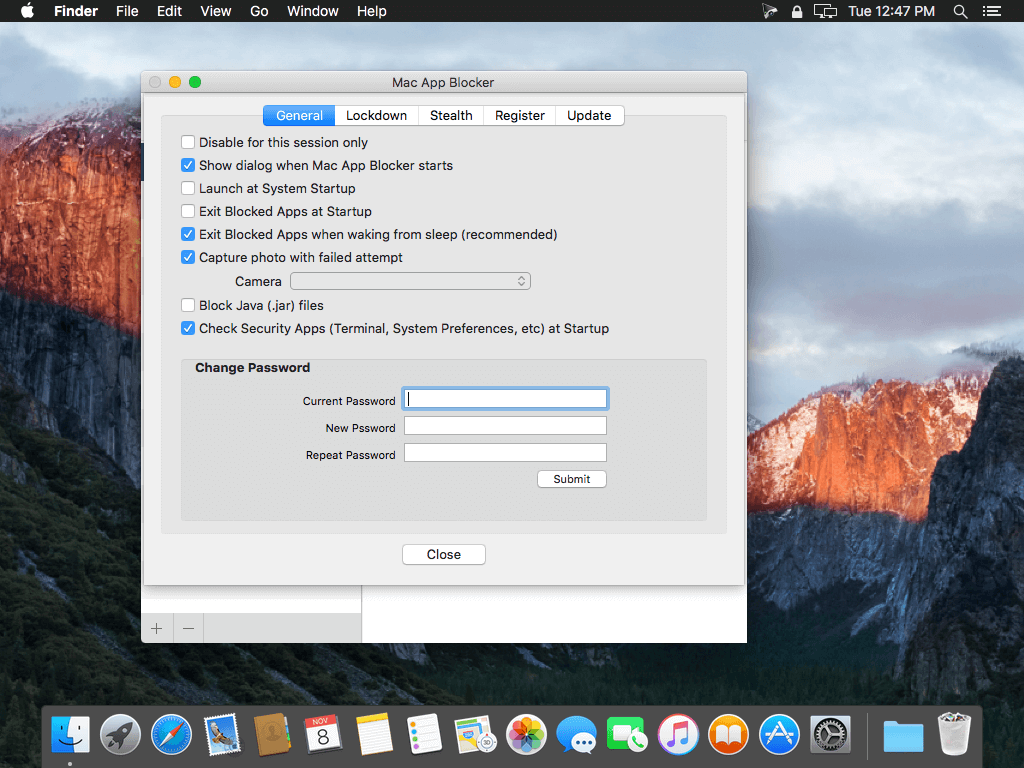Screen dimensions: 1024x768
Task: Open the Finder menu
Action: pyautogui.click(x=76, y=11)
